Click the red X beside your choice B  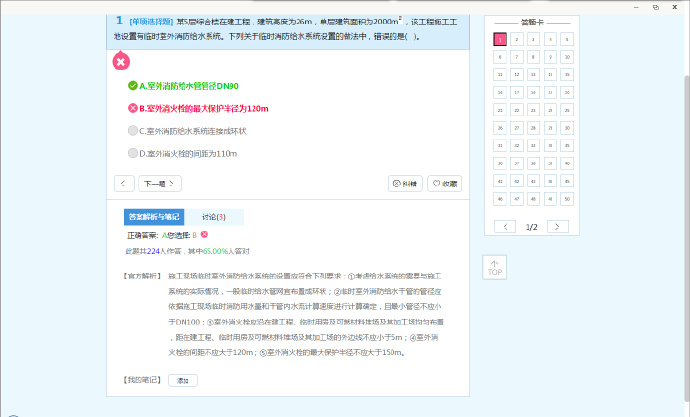[x=204, y=234]
